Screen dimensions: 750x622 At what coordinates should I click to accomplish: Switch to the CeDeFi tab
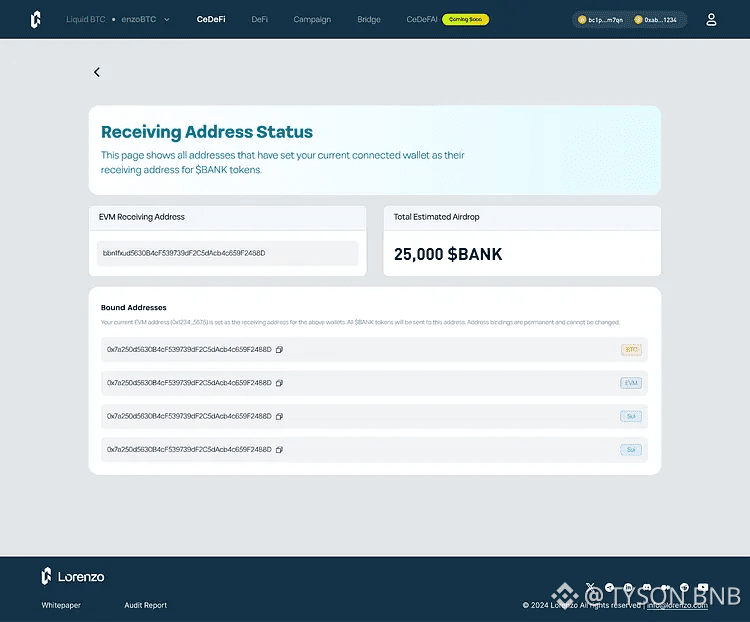(x=211, y=20)
